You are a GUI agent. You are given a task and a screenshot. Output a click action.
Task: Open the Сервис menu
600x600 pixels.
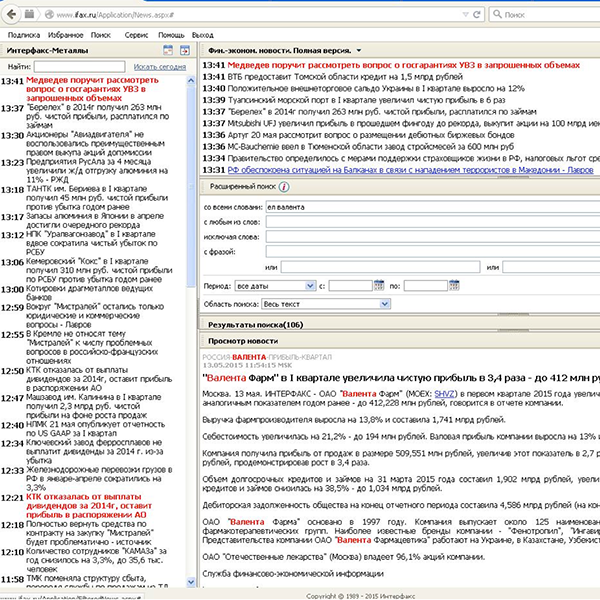(136, 35)
